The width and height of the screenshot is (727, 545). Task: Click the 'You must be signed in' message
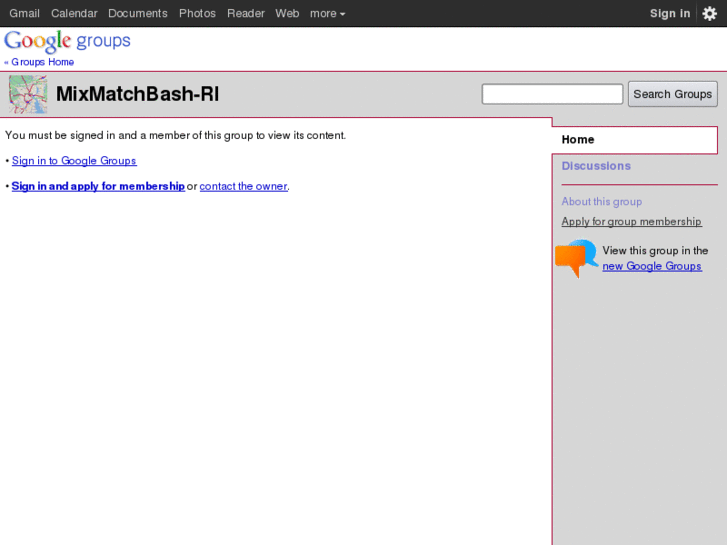(x=175, y=135)
